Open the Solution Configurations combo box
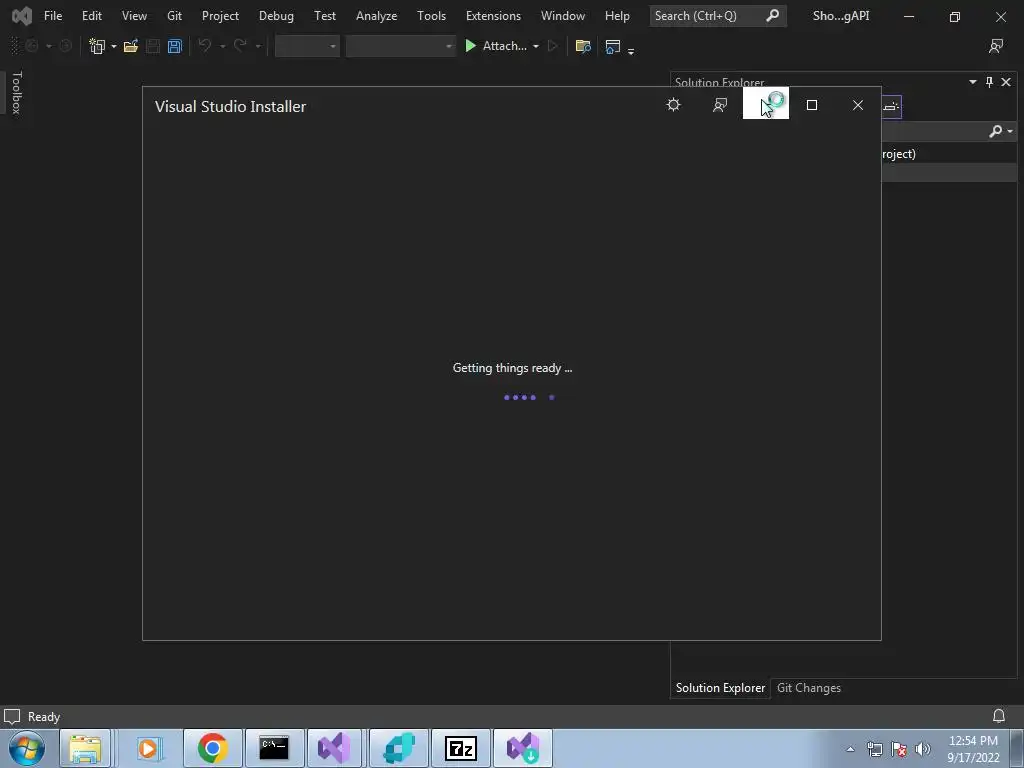 pos(307,46)
